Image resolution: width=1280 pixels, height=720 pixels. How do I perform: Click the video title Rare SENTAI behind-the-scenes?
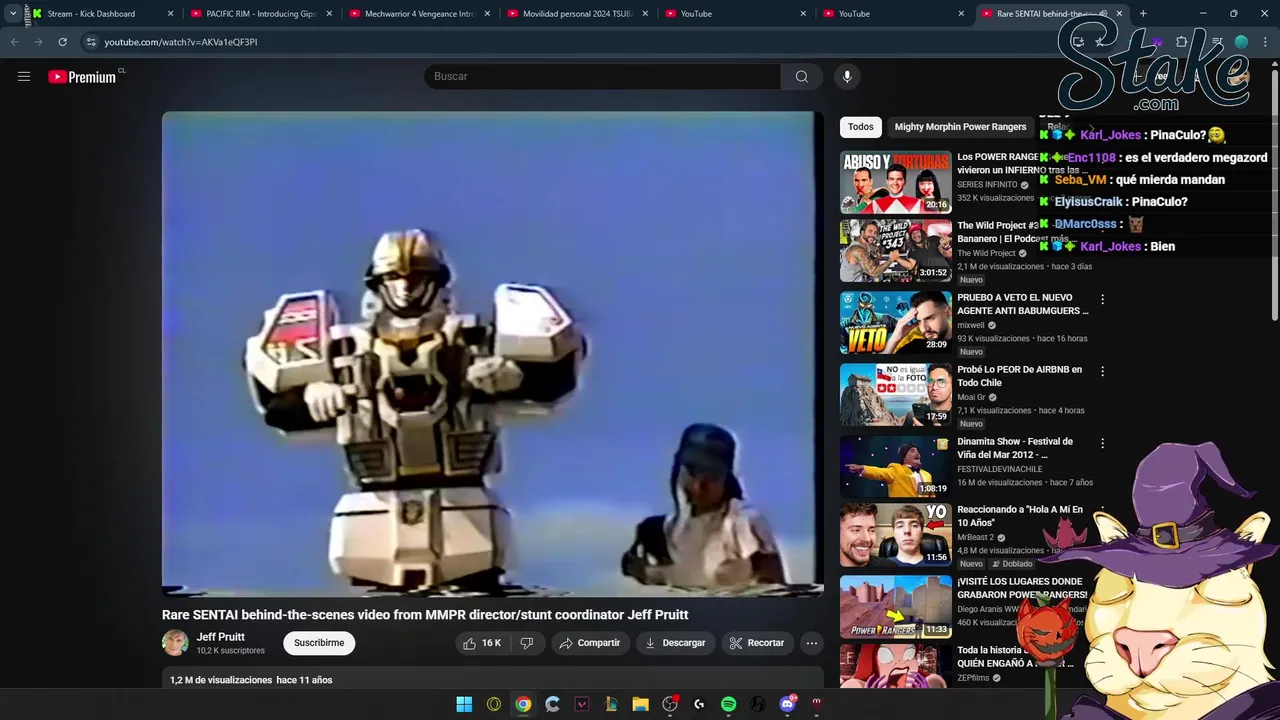click(x=425, y=615)
